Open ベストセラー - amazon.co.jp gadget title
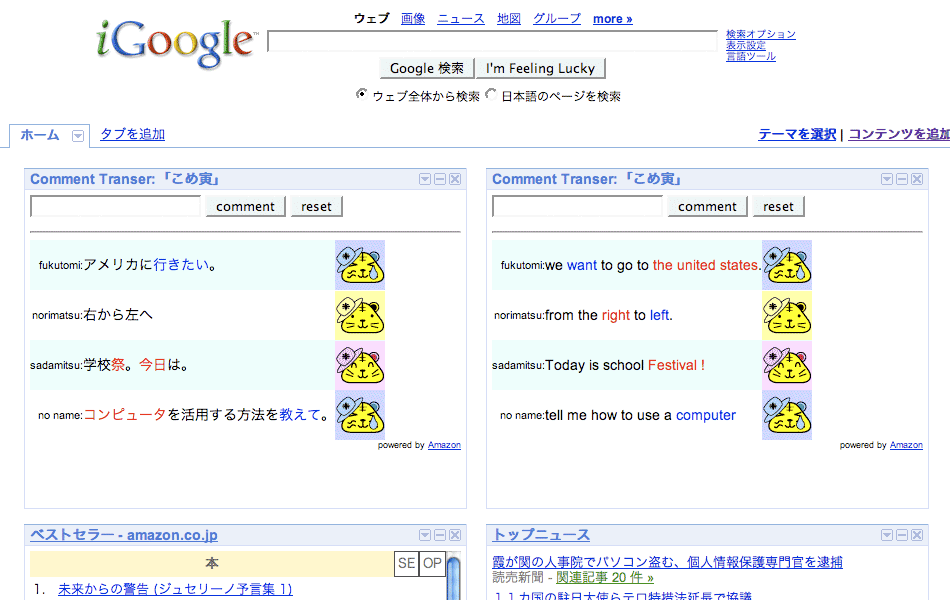The image size is (950, 600). [x=124, y=535]
